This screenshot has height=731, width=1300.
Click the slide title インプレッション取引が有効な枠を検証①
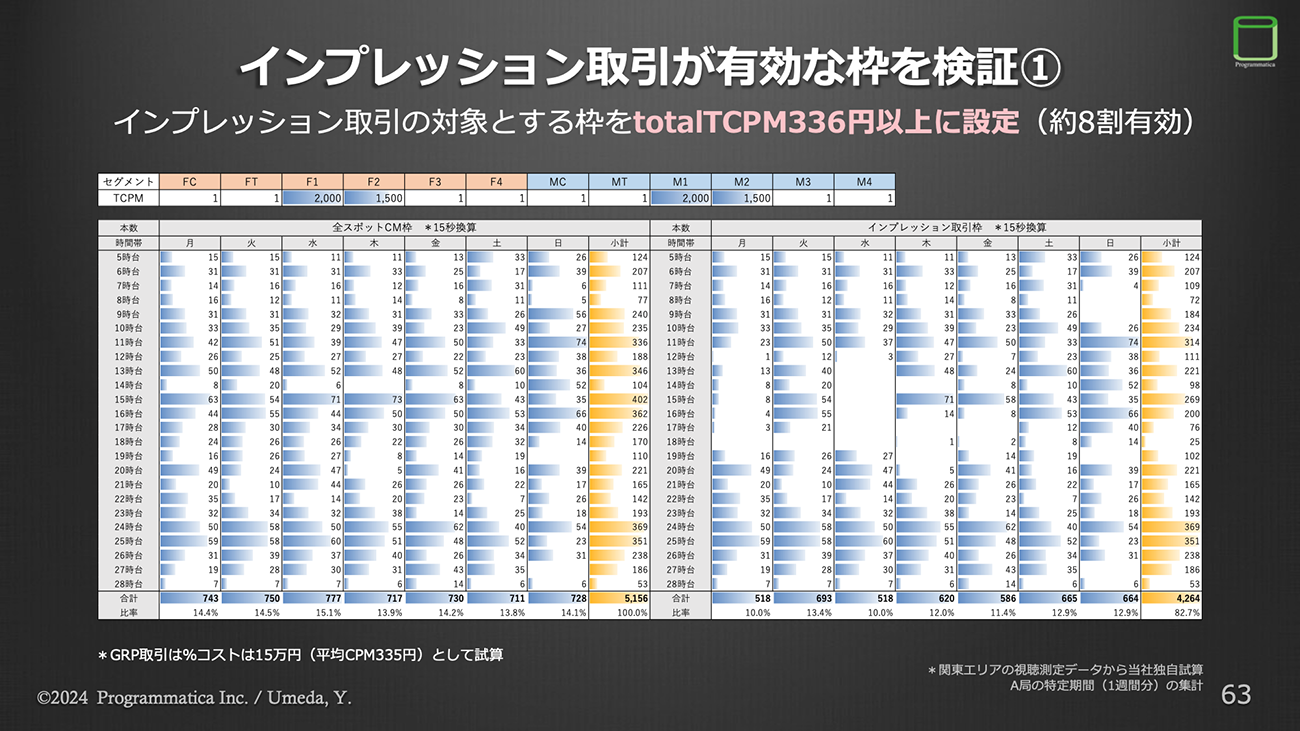pyautogui.click(x=649, y=69)
